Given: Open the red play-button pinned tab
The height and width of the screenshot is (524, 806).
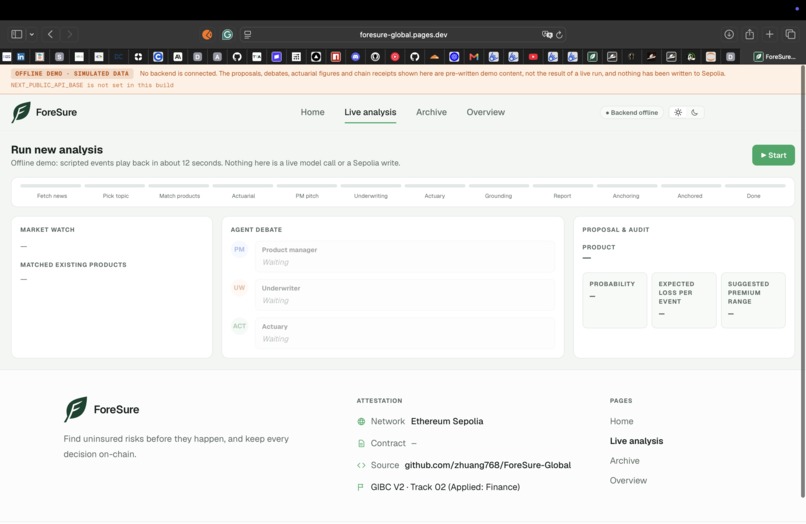Looking at the screenshot, I should pos(395,57).
